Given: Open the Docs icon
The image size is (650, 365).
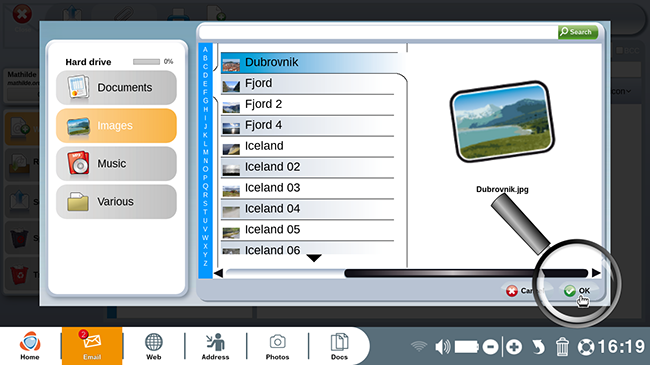Looking at the screenshot, I should pyautogui.click(x=339, y=346).
